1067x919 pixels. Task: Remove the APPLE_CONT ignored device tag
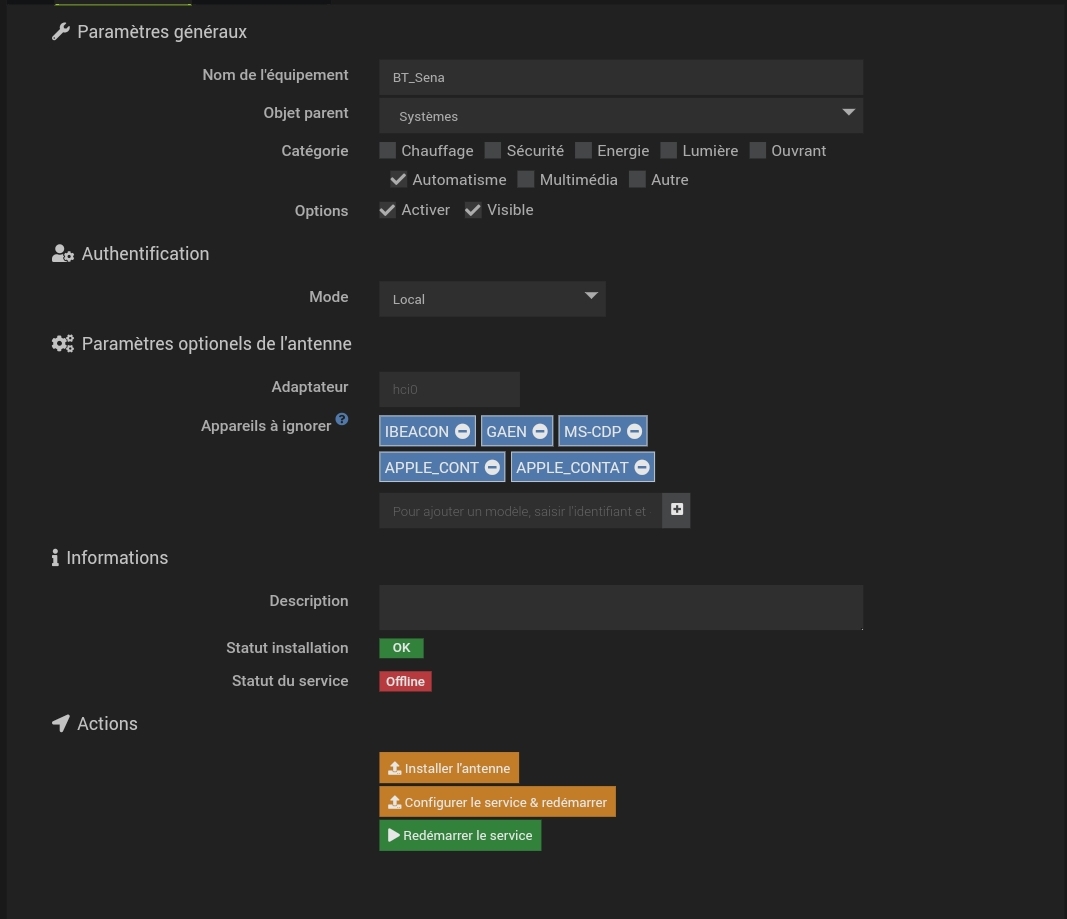coord(492,467)
